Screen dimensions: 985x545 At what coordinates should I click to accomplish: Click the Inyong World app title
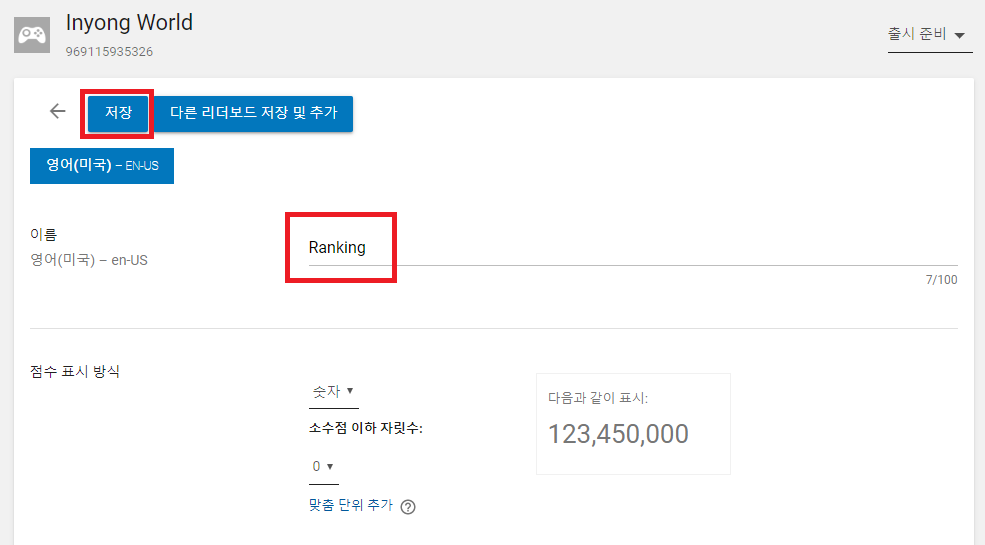click(x=129, y=23)
